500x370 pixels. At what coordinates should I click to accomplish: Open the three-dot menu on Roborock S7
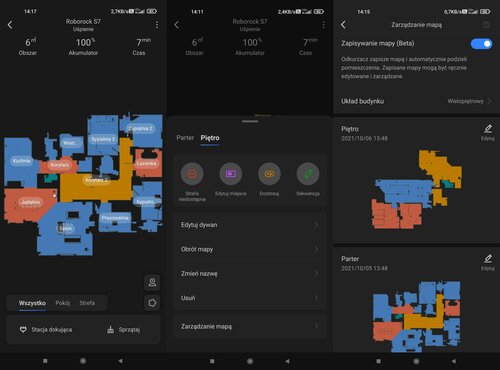pyautogui.click(x=157, y=25)
